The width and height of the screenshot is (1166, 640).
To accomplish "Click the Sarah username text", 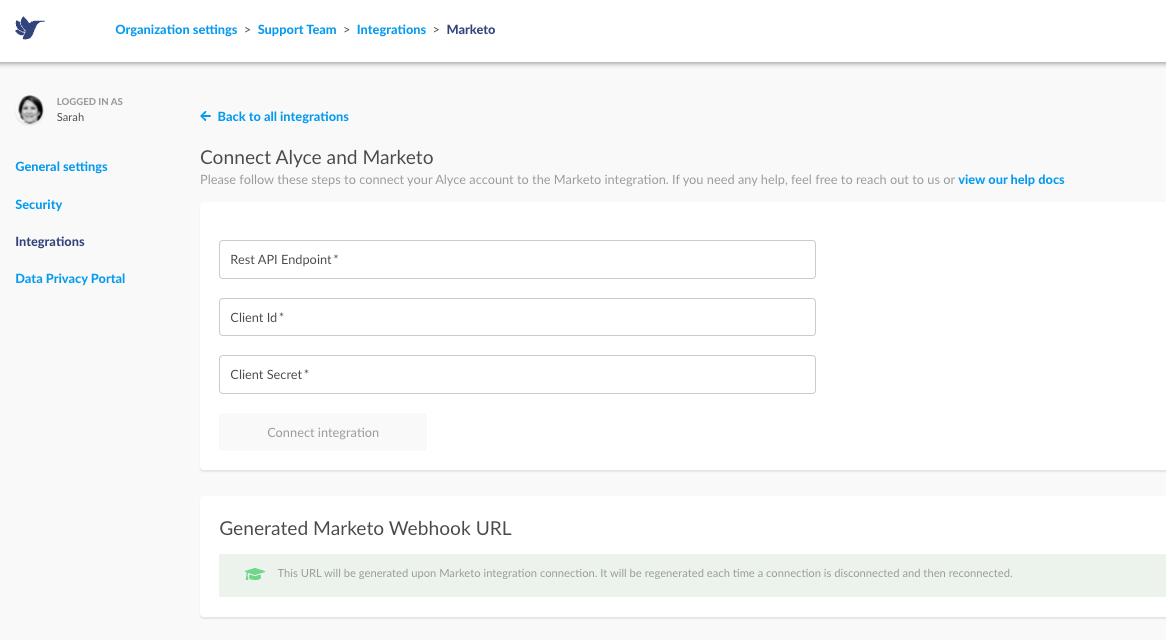I will [71, 117].
